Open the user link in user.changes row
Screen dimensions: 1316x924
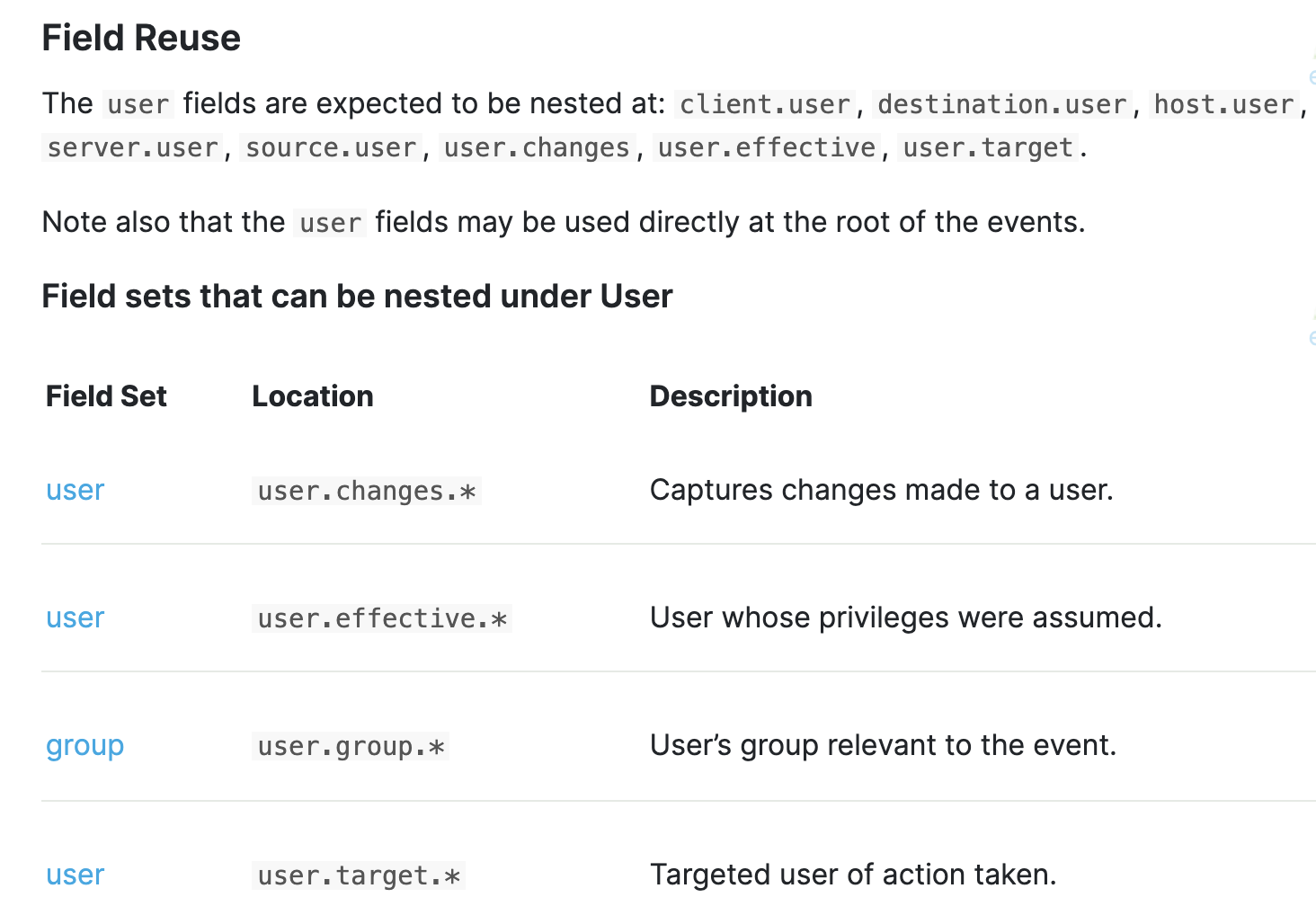click(75, 490)
